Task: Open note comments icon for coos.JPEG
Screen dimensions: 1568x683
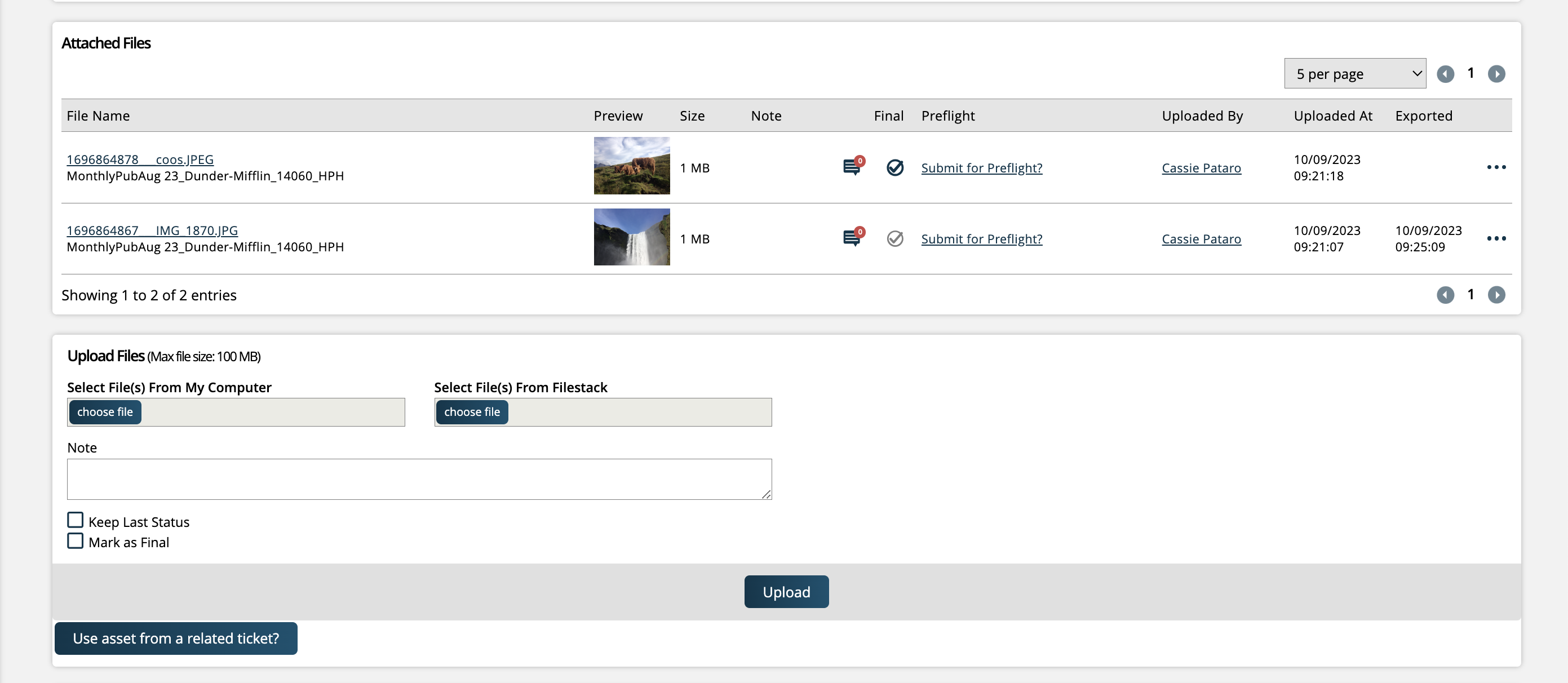Action: coord(852,166)
